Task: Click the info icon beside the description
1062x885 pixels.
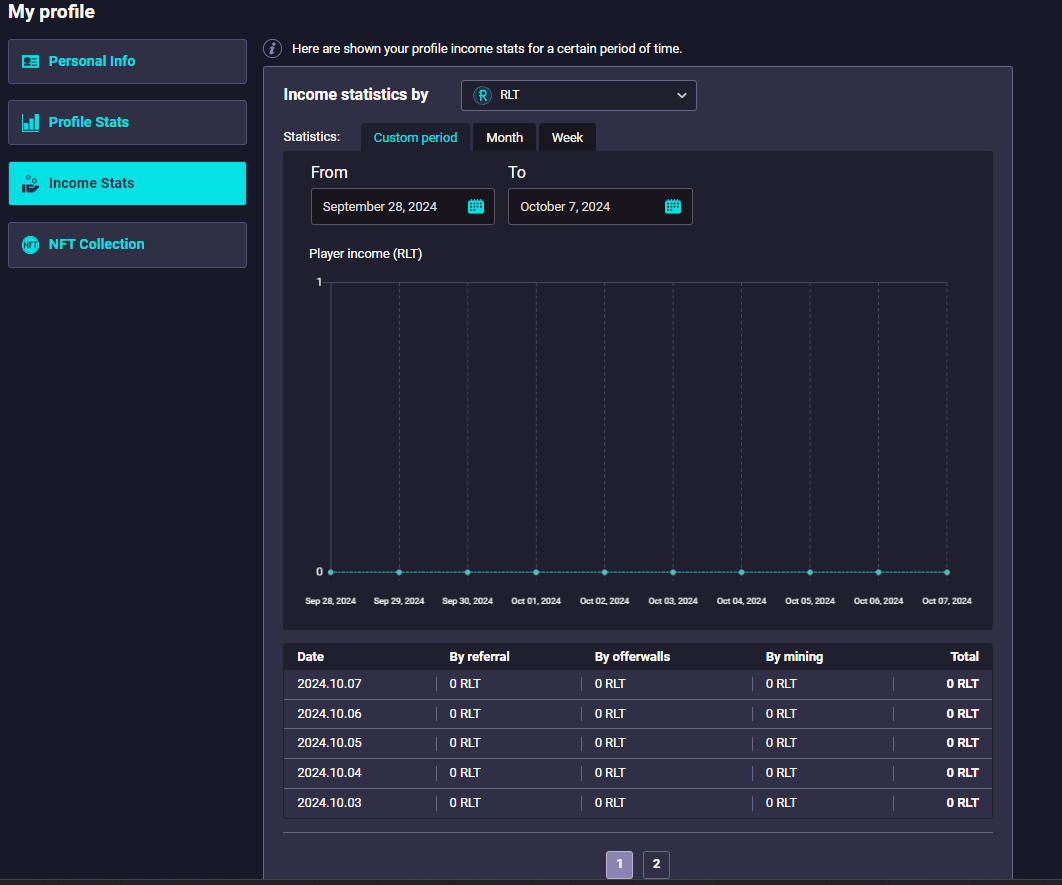Action: pos(272,48)
